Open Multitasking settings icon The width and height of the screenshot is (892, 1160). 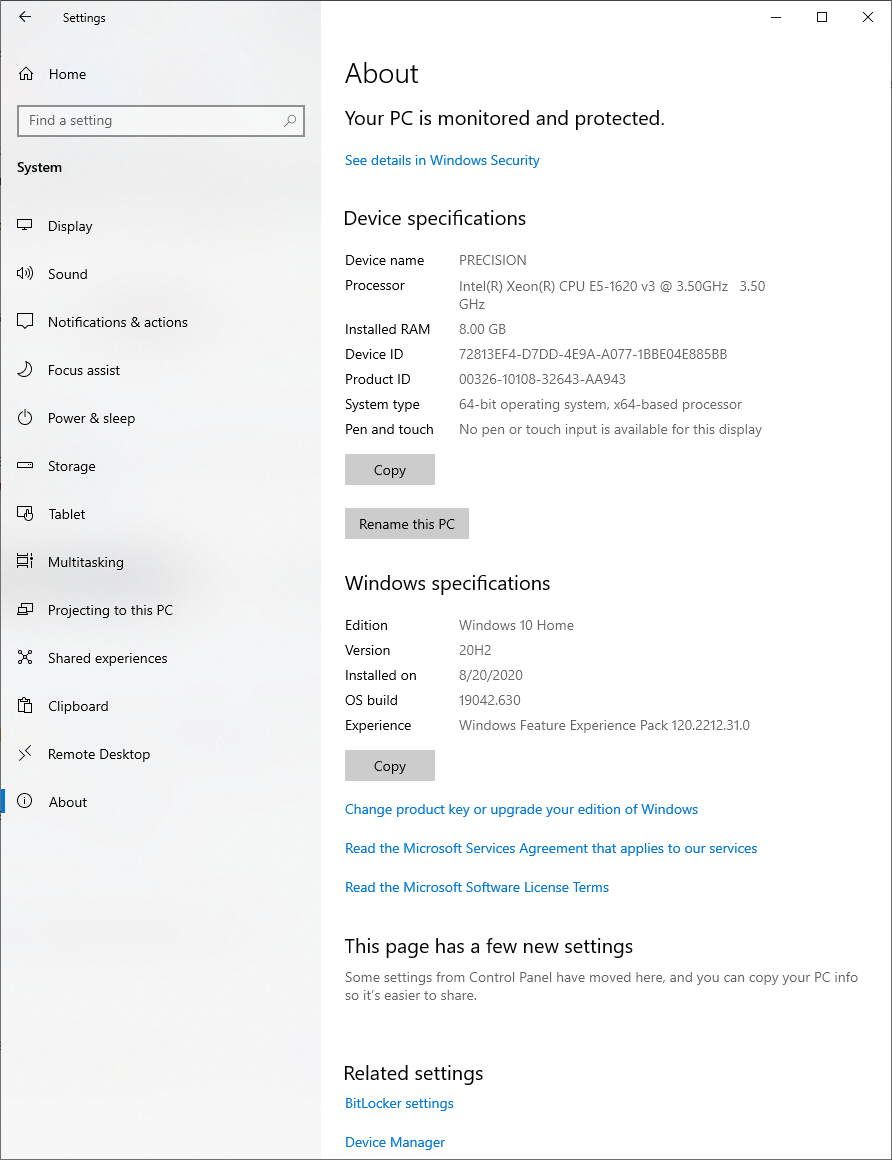tap(24, 562)
